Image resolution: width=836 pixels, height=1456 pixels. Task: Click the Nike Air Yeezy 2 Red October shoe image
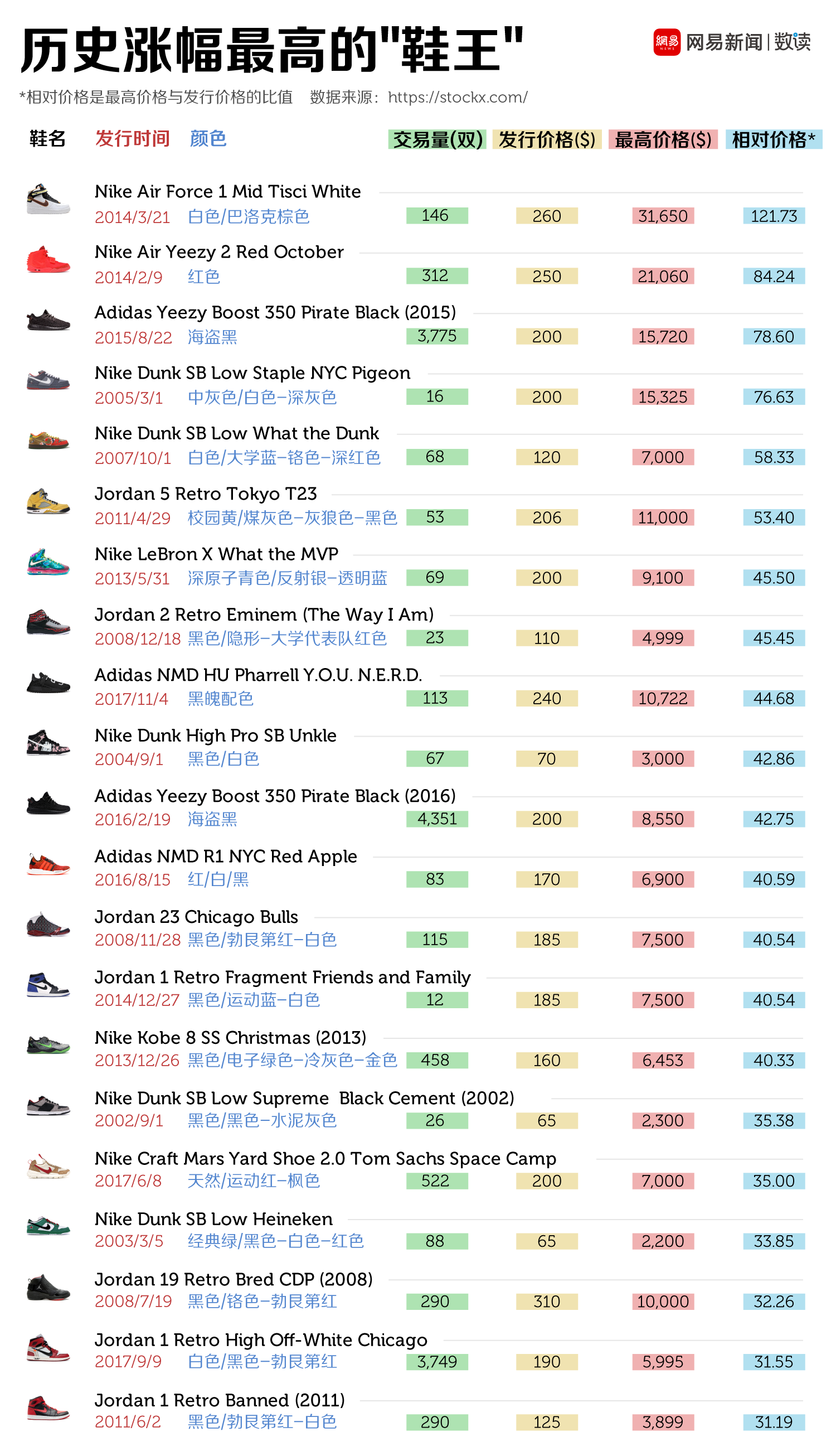point(48,260)
